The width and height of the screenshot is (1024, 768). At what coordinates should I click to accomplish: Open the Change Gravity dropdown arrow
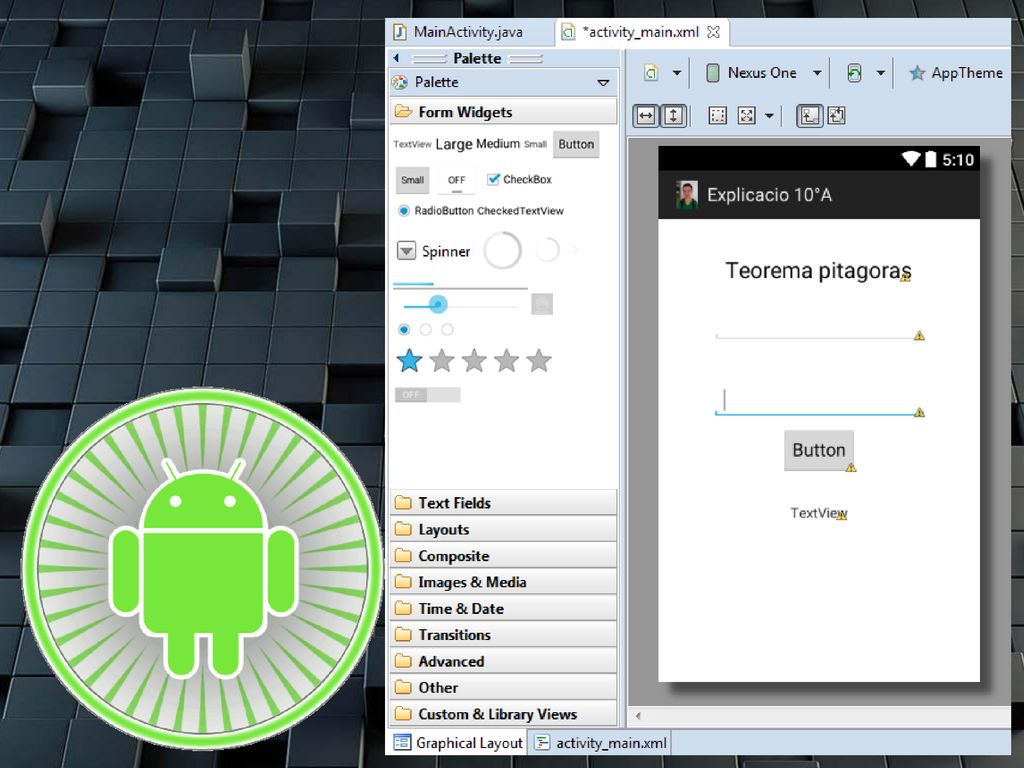(x=769, y=116)
